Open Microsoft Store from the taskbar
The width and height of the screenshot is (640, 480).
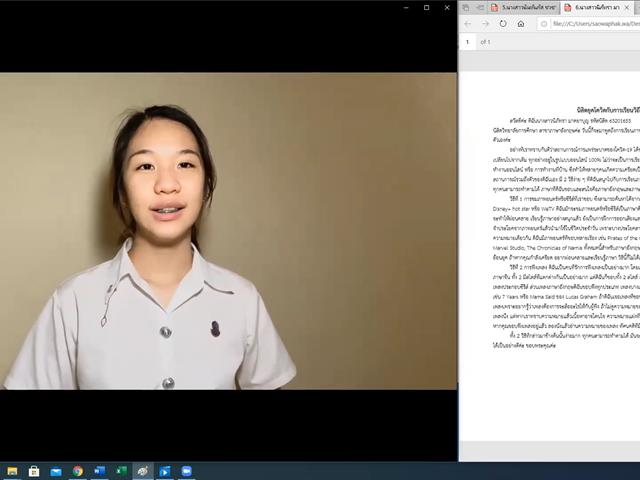coord(34,471)
